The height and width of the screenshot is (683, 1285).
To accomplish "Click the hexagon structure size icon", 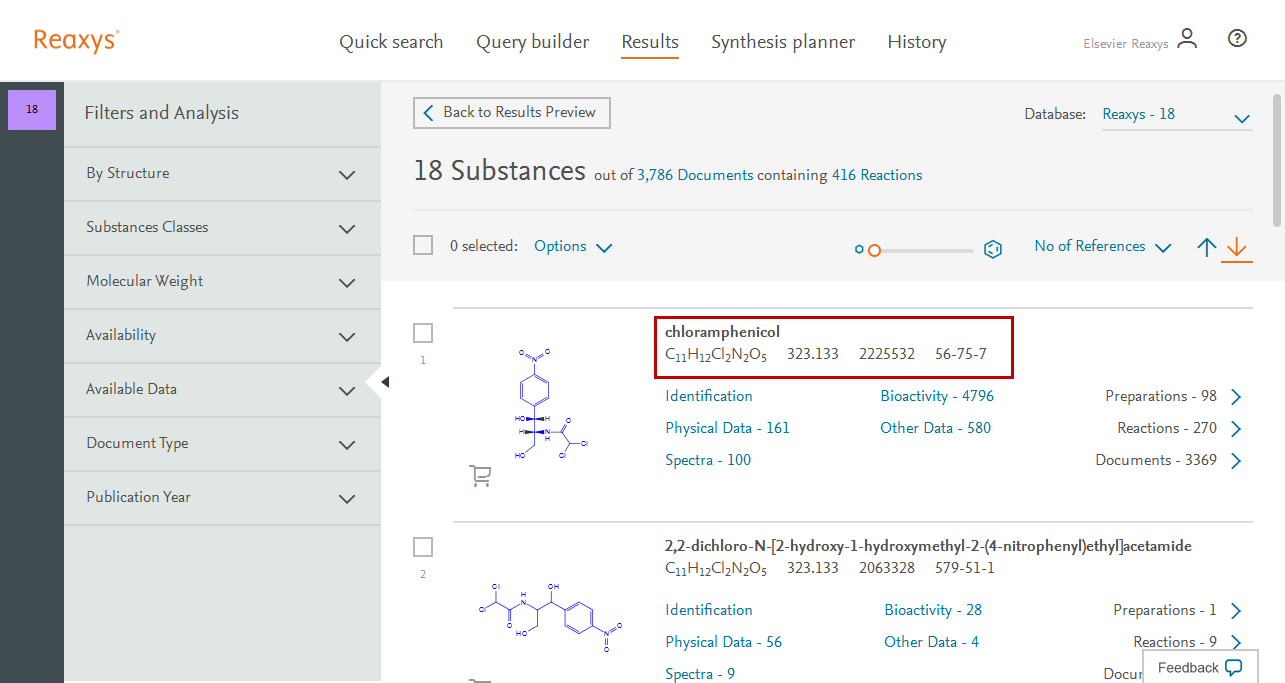I will point(993,249).
